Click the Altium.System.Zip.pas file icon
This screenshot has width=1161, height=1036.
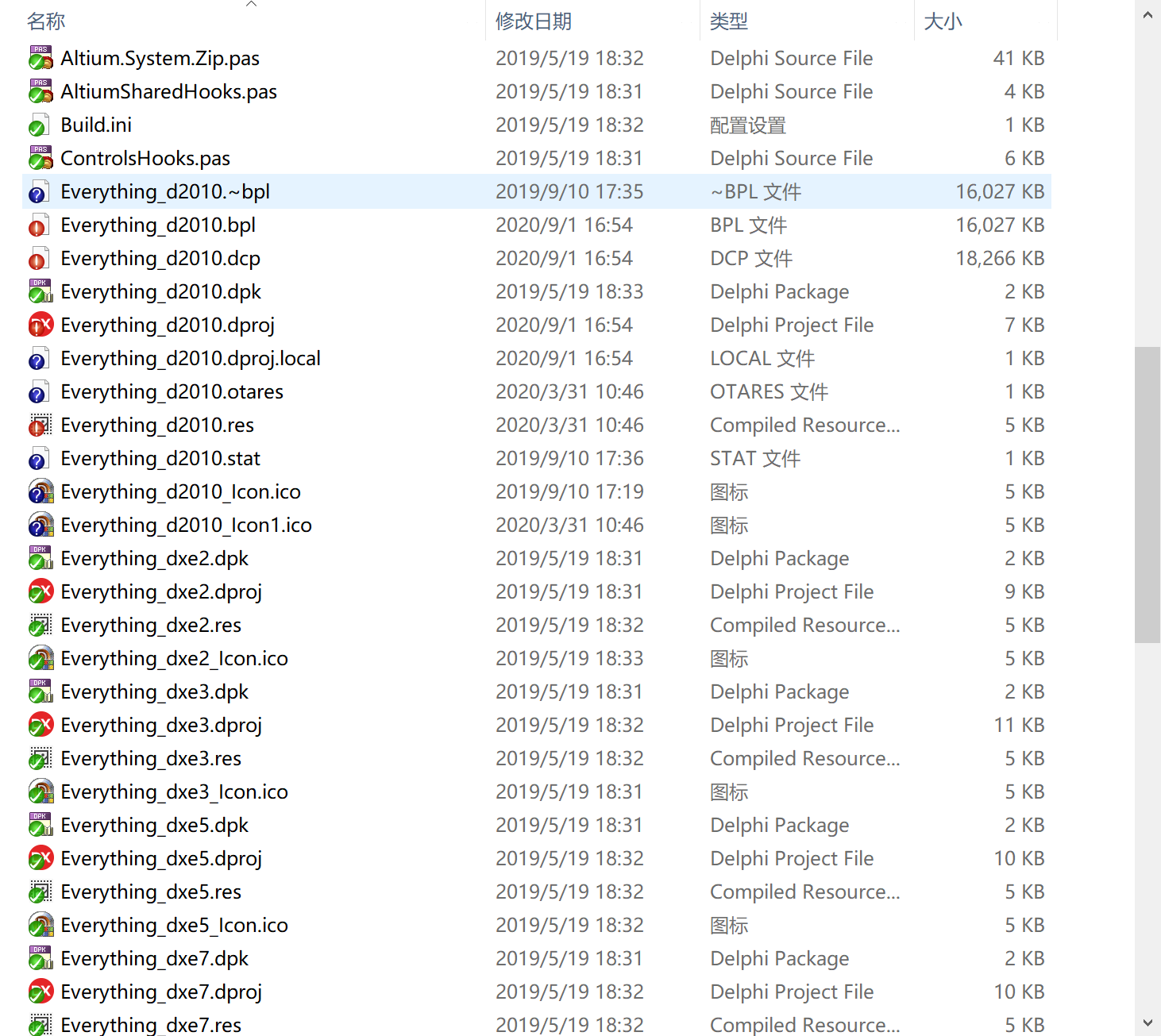[40, 58]
